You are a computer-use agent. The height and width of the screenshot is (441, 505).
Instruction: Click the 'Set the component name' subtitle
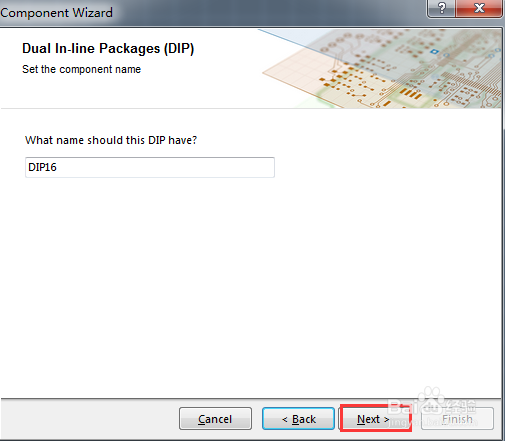pyautogui.click(x=82, y=69)
